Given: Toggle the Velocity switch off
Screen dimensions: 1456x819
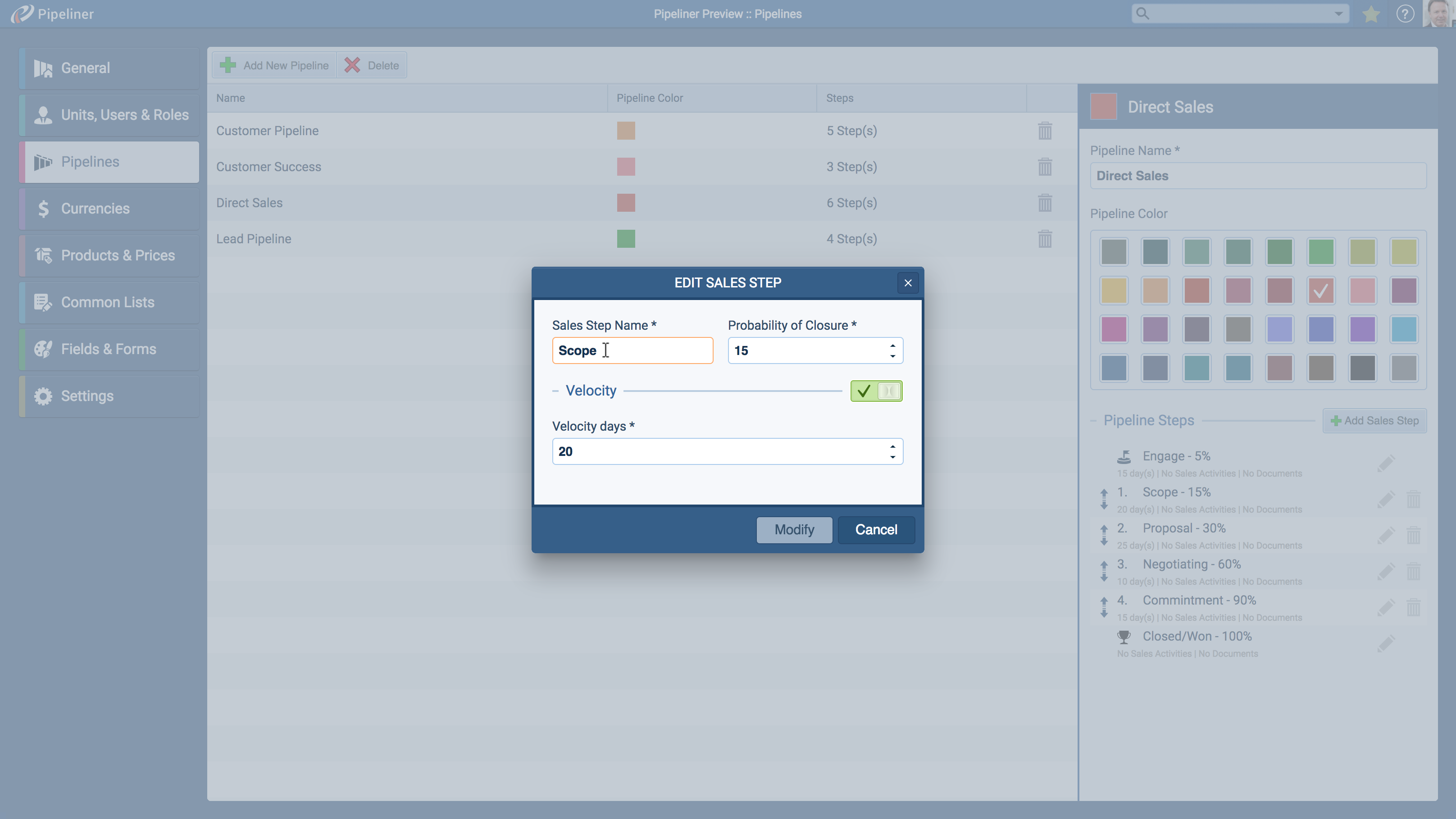Looking at the screenshot, I should coord(876,391).
